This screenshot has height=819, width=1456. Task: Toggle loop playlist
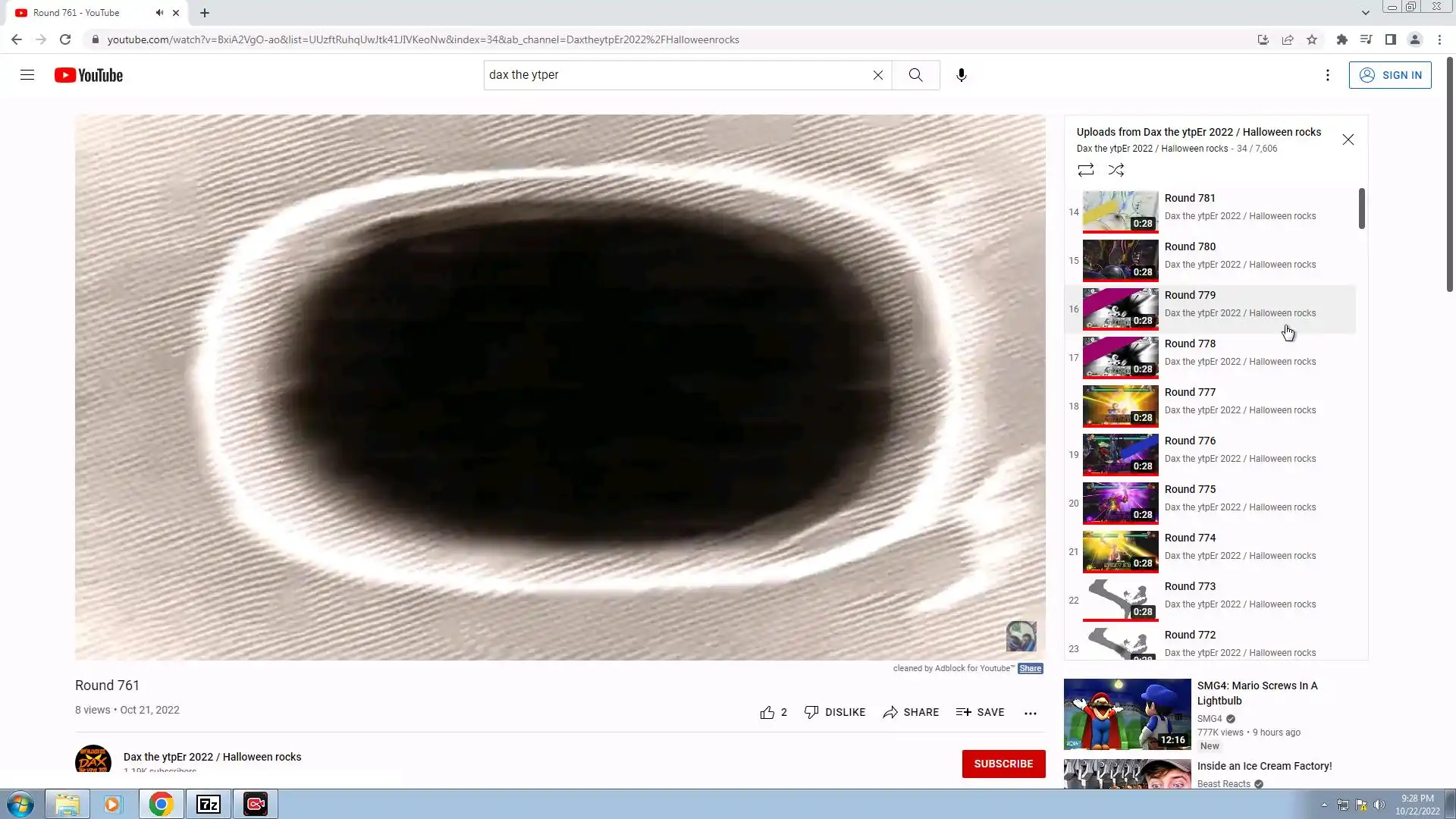tap(1085, 170)
